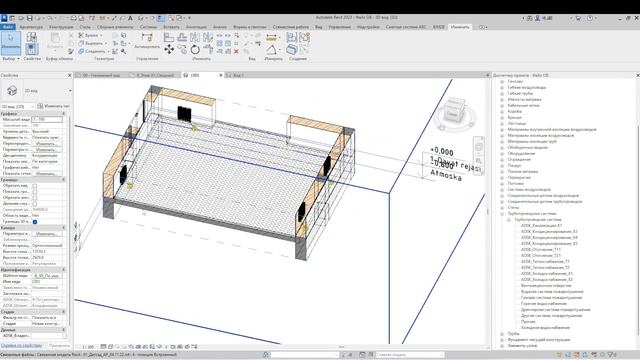Click the Врезка cope tool
This screenshot has height=360, width=640.
(90, 36)
